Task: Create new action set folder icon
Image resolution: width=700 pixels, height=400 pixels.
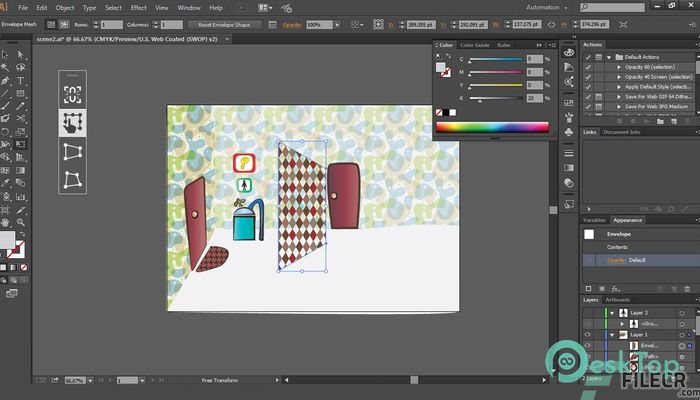Action: pyautogui.click(x=660, y=121)
